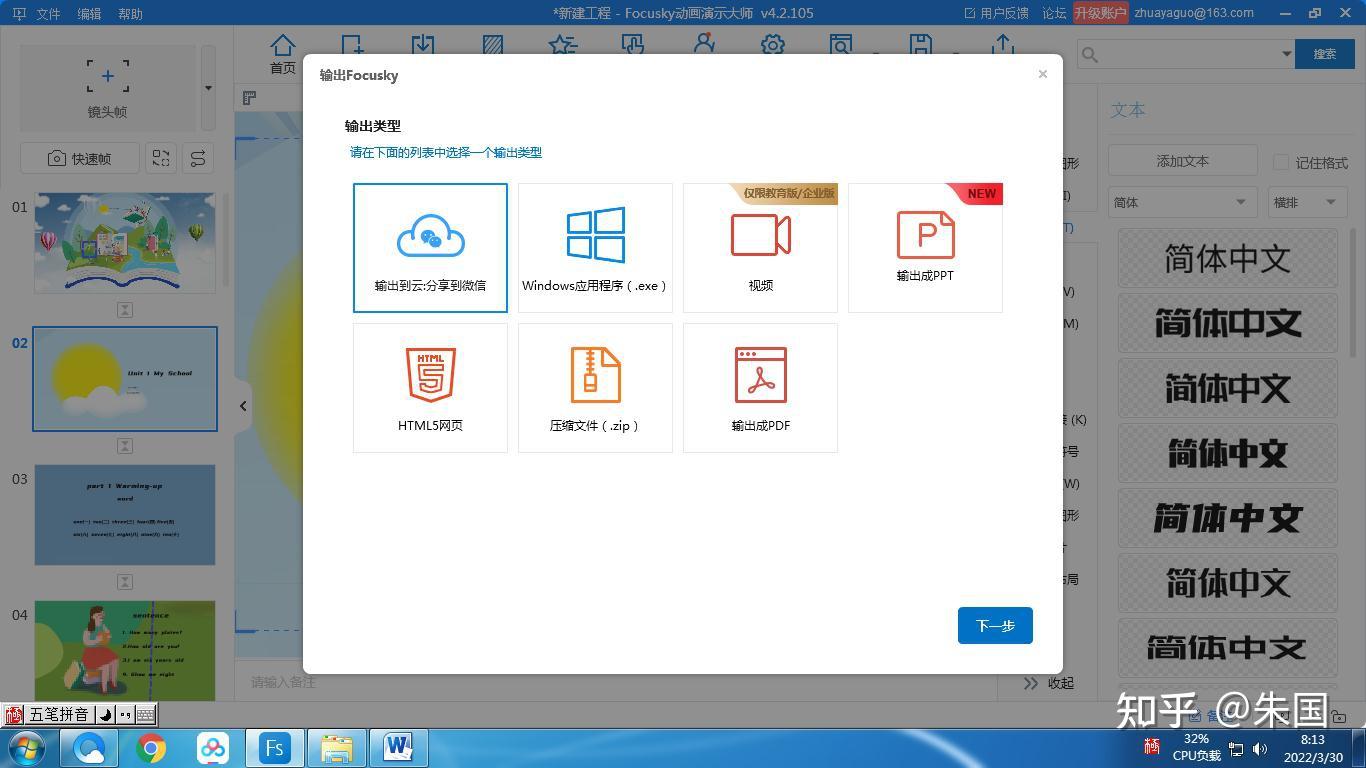Image resolution: width=1366 pixels, height=768 pixels.
Task: Expand the 镜头帧 frame type dropdown arrow
Action: tap(208, 87)
